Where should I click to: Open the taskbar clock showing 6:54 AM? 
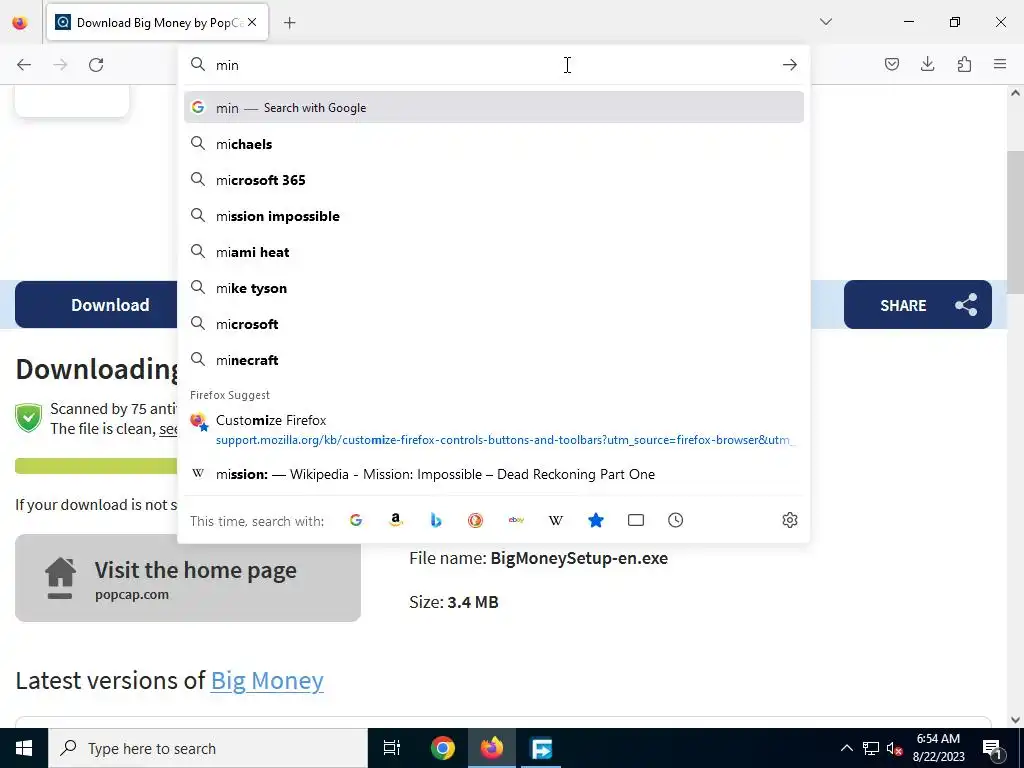(x=938, y=748)
